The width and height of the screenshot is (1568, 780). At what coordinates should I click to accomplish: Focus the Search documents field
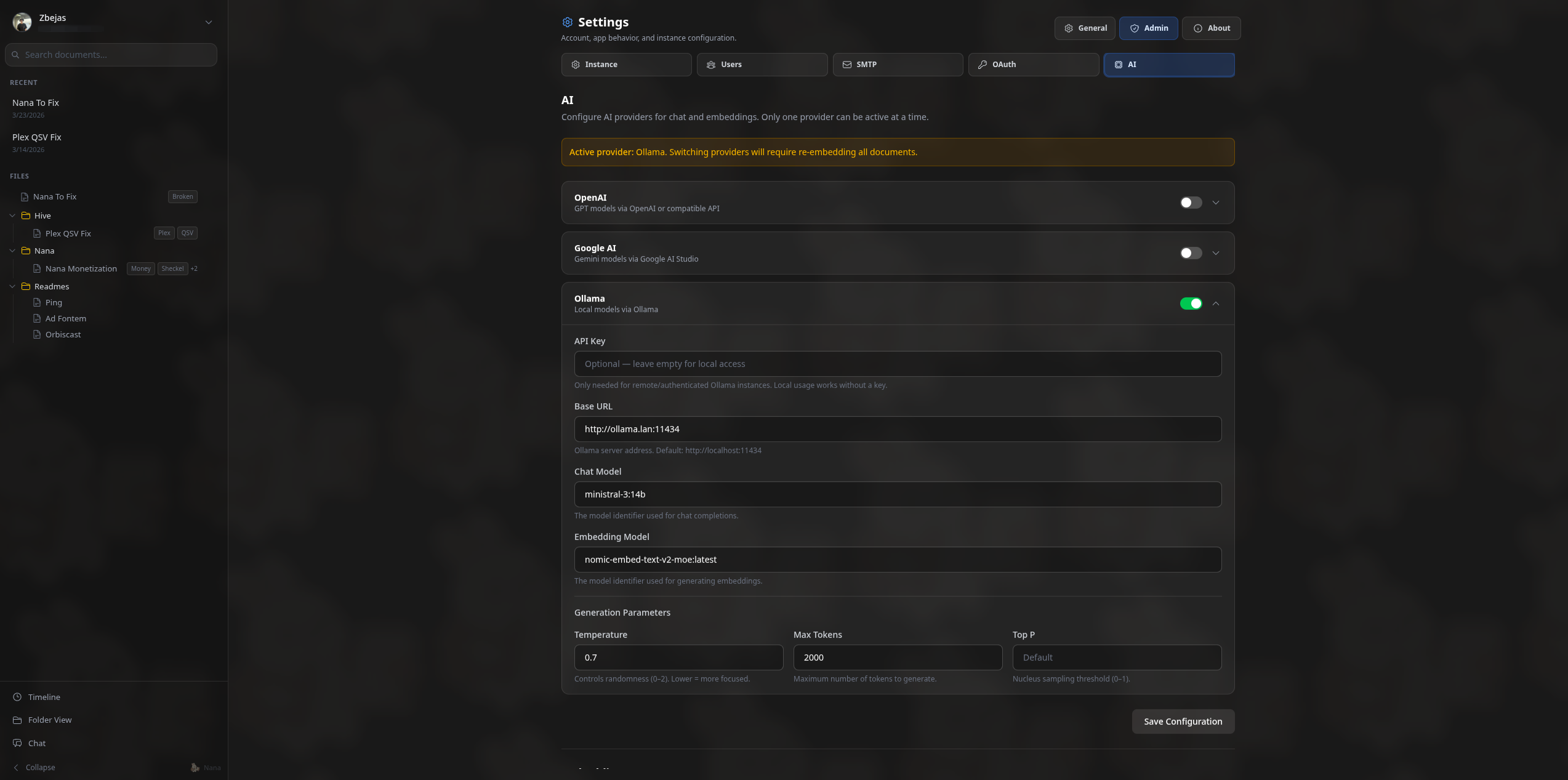(111, 55)
